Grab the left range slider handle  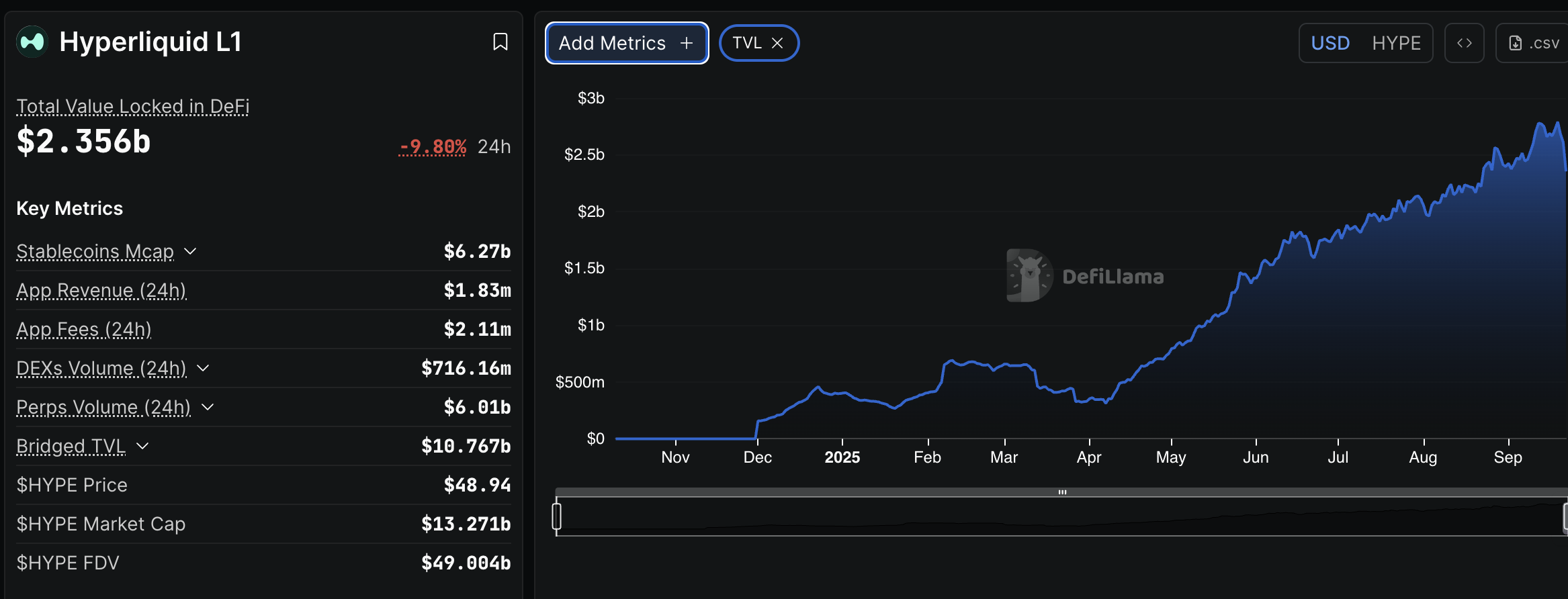tap(556, 516)
